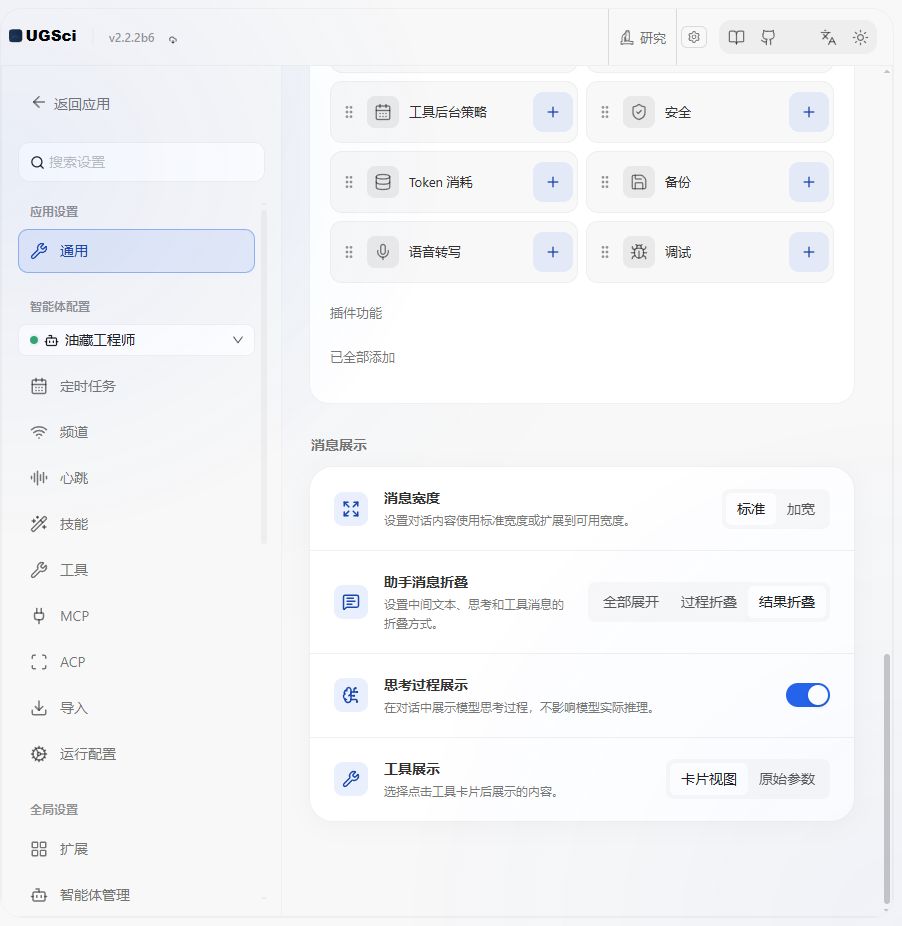This screenshot has height=926, width=902.
Task: Click the brain icon beside 思考过程展示
Action: [x=351, y=695]
